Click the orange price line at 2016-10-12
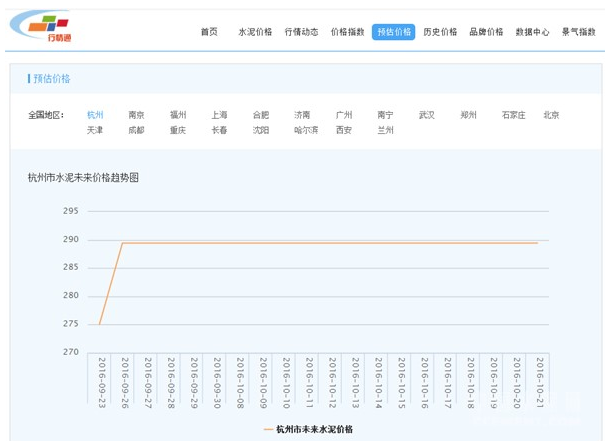This screenshot has width=608, height=441. [x=332, y=243]
